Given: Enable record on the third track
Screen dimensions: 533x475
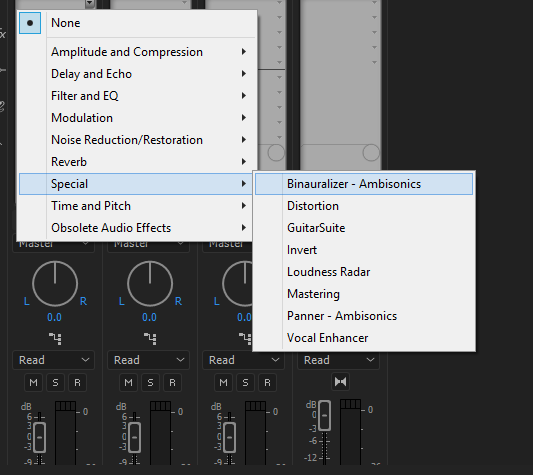Looking at the screenshot, I should [x=268, y=383].
